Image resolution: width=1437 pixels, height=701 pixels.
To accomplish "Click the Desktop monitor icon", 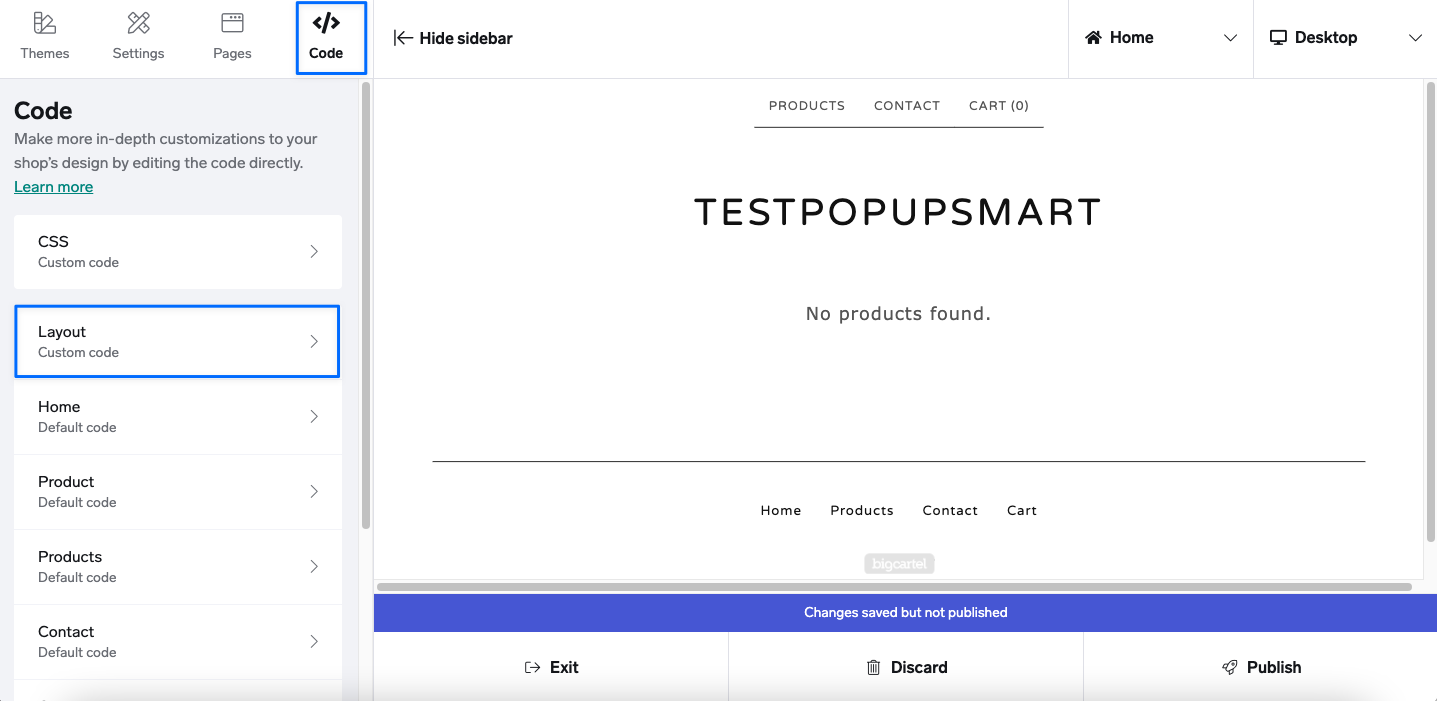I will pyautogui.click(x=1278, y=37).
